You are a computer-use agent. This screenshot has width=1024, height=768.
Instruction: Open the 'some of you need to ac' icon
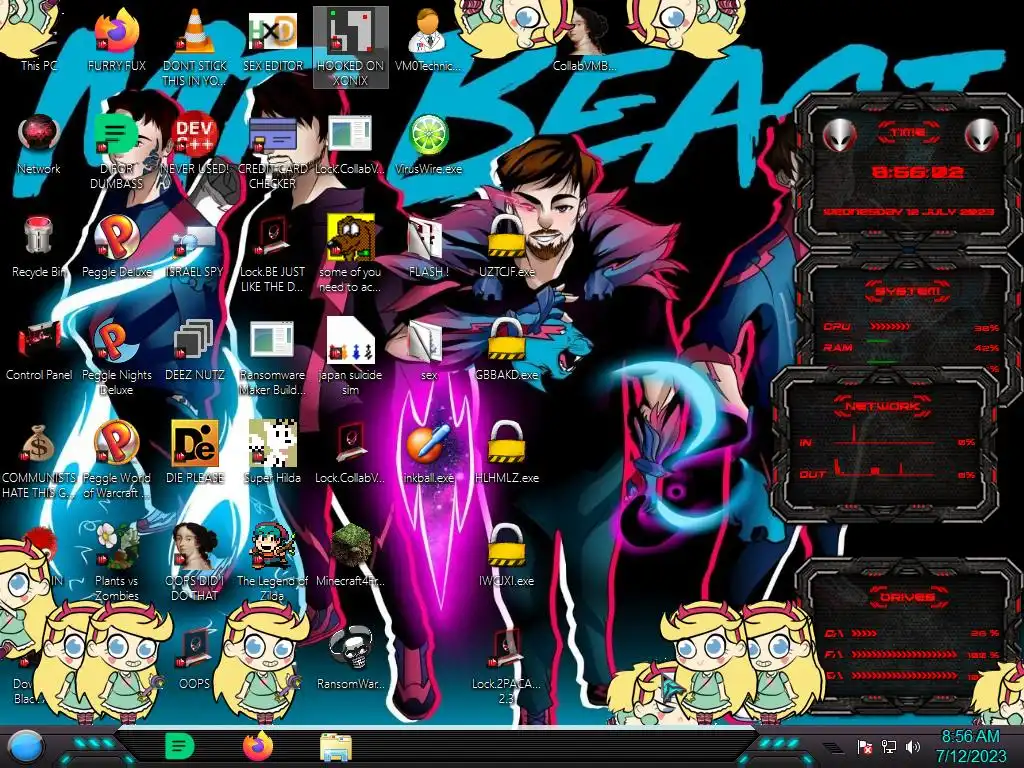pyautogui.click(x=351, y=253)
